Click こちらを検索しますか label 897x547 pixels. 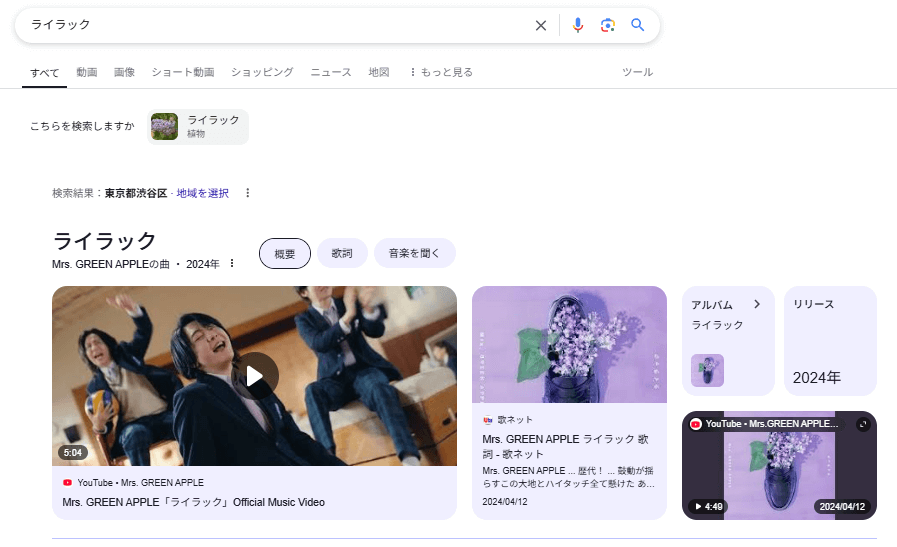coord(82,126)
